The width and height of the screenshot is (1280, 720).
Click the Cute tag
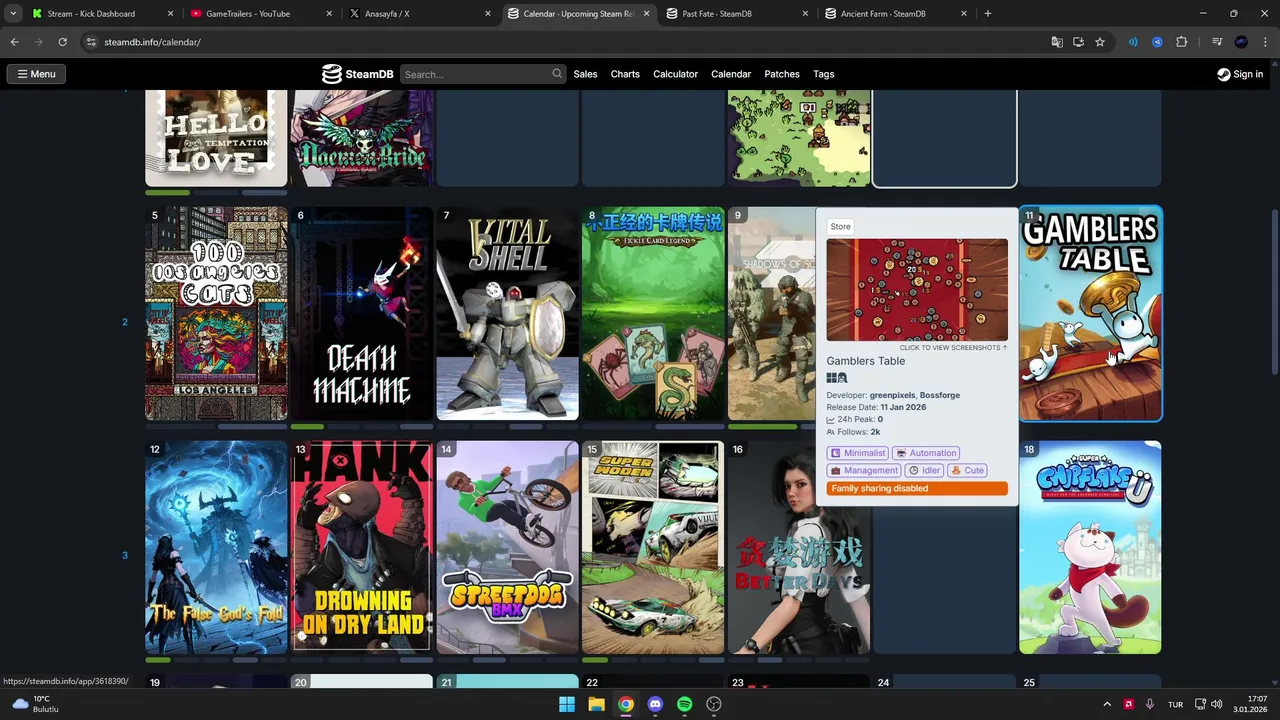(968, 470)
